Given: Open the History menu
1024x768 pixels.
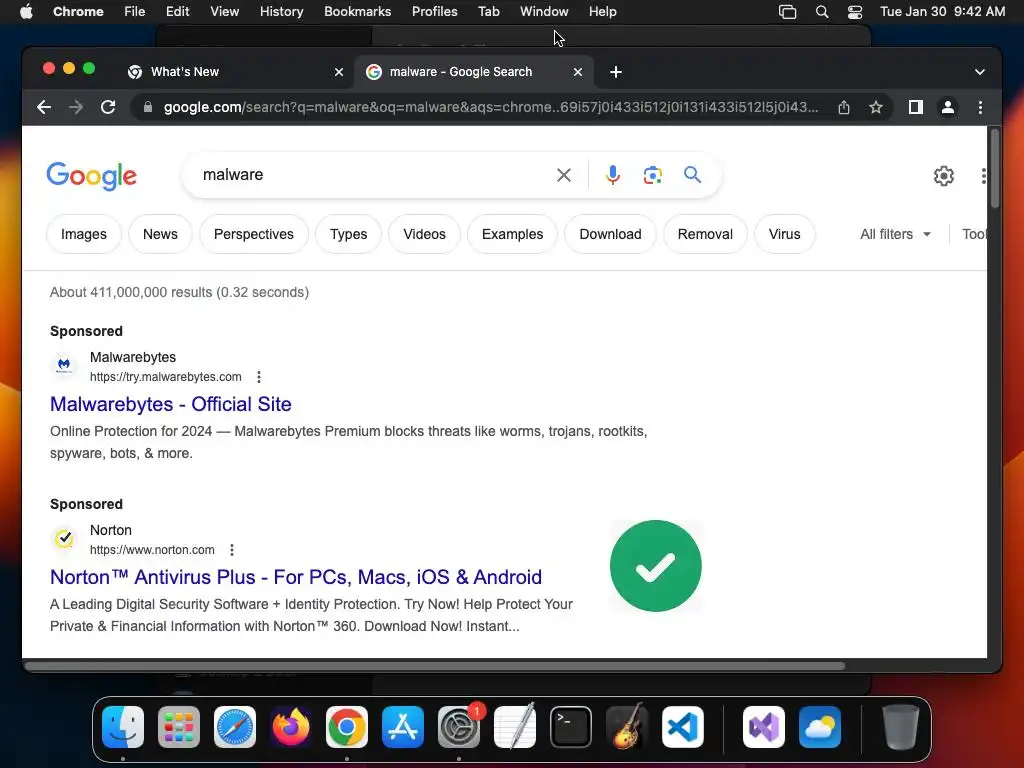Looking at the screenshot, I should pyautogui.click(x=281, y=12).
